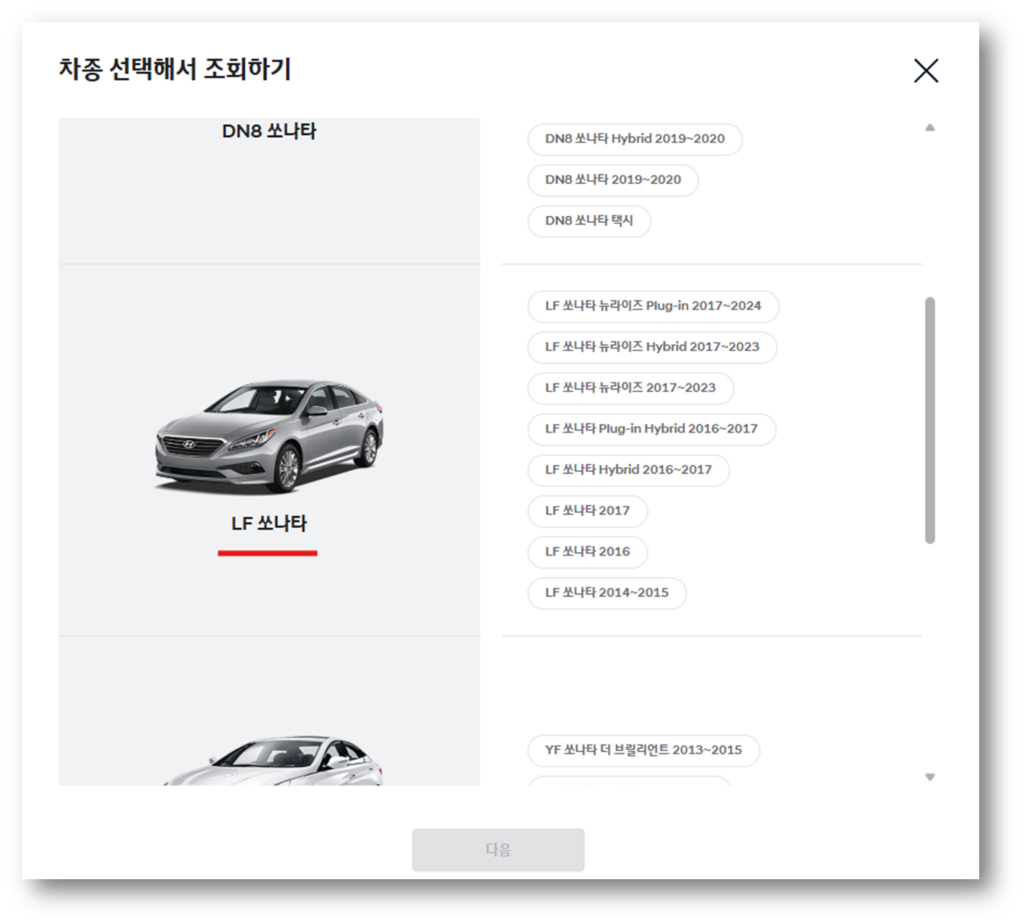Pick YF 쏘나타 더 브릴리언트 2013~2015
Viewport: 1024px width, 924px height.
643,751
